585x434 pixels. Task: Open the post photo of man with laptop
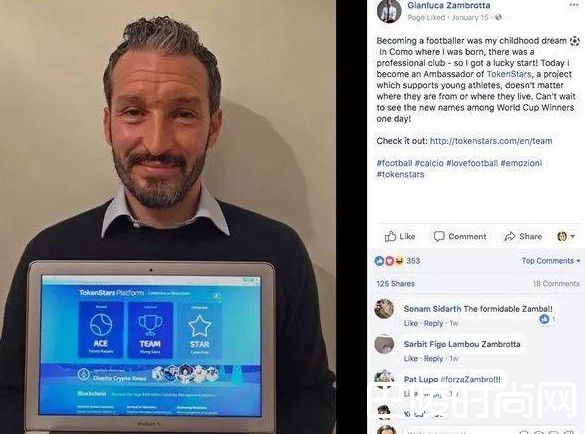[168, 217]
